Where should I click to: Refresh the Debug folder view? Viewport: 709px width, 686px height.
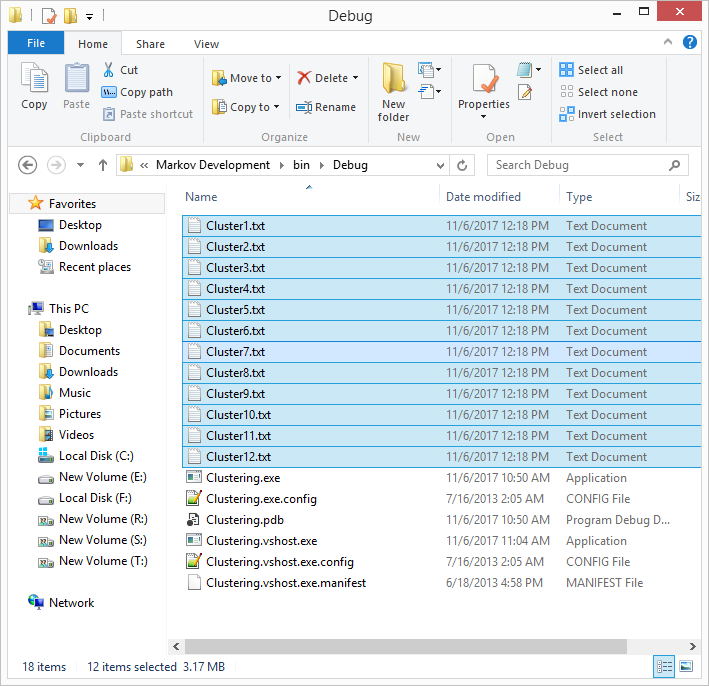[462, 165]
